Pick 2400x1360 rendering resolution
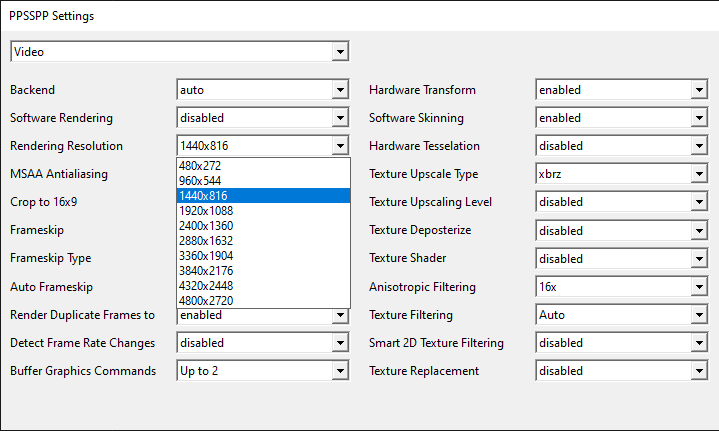Viewport: 719px width, 431px height. click(x=263, y=226)
